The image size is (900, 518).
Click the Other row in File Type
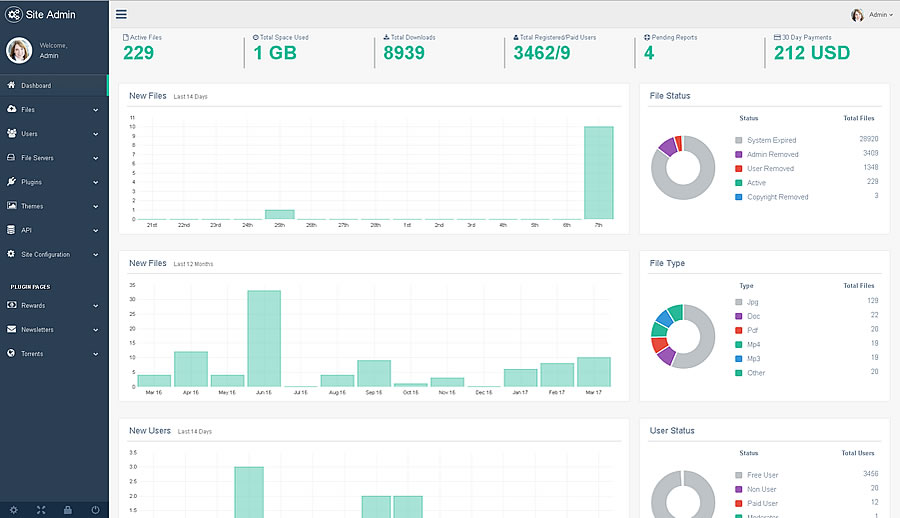806,372
